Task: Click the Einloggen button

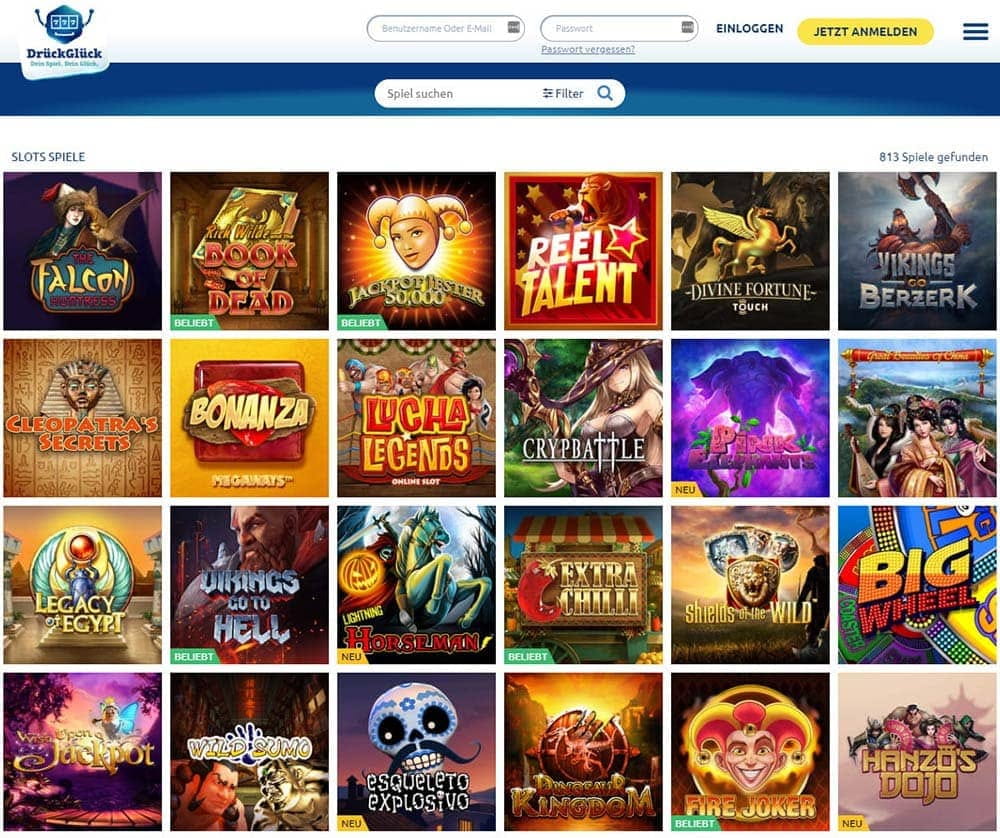Action: pyautogui.click(x=749, y=29)
